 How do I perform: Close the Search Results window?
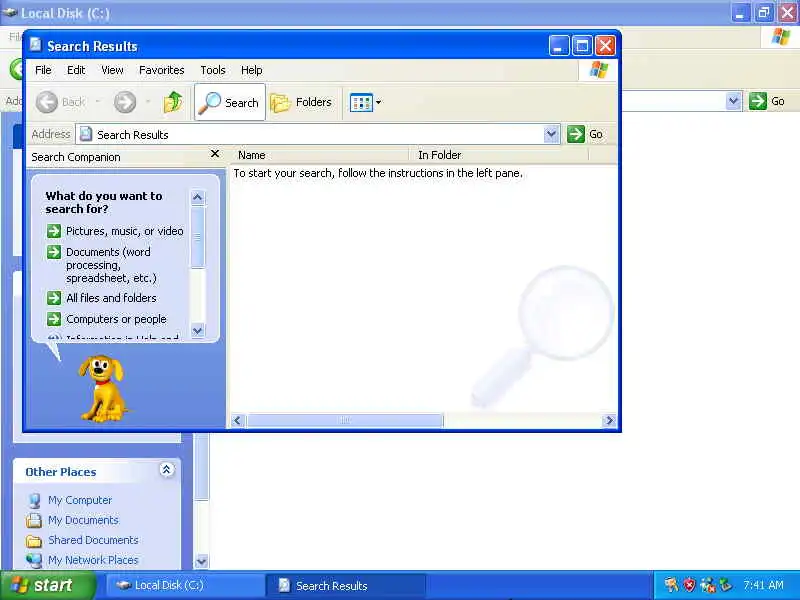coord(606,46)
